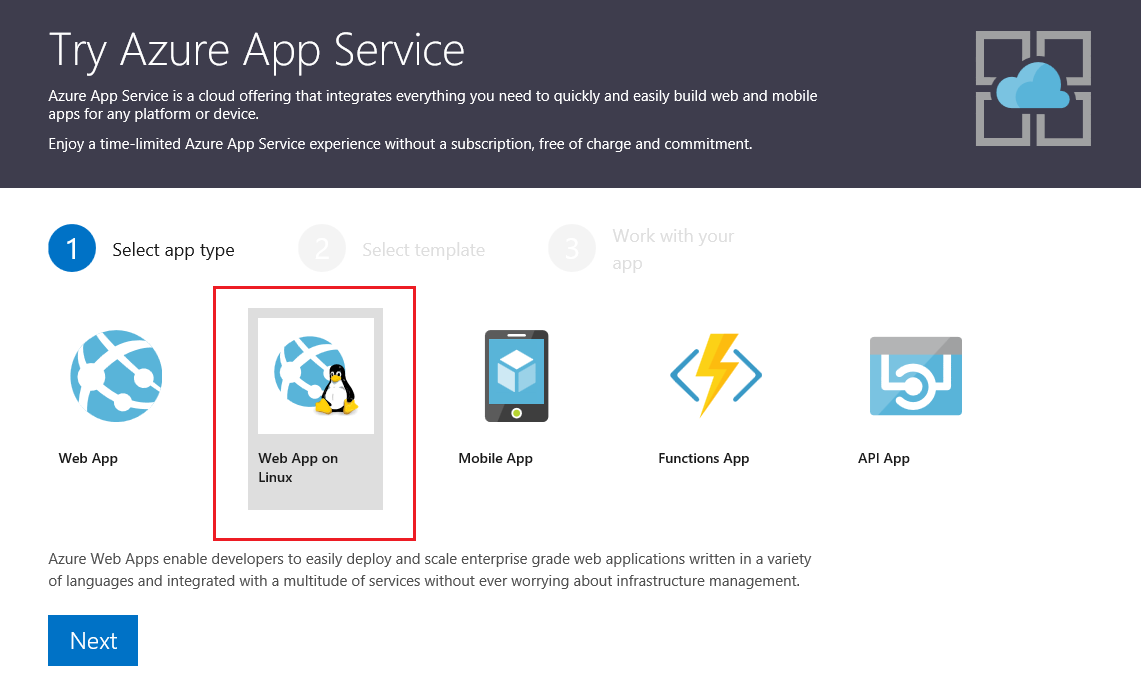1141x697 pixels.
Task: Click the Azure App Service cloud logo
Action: [1033, 88]
